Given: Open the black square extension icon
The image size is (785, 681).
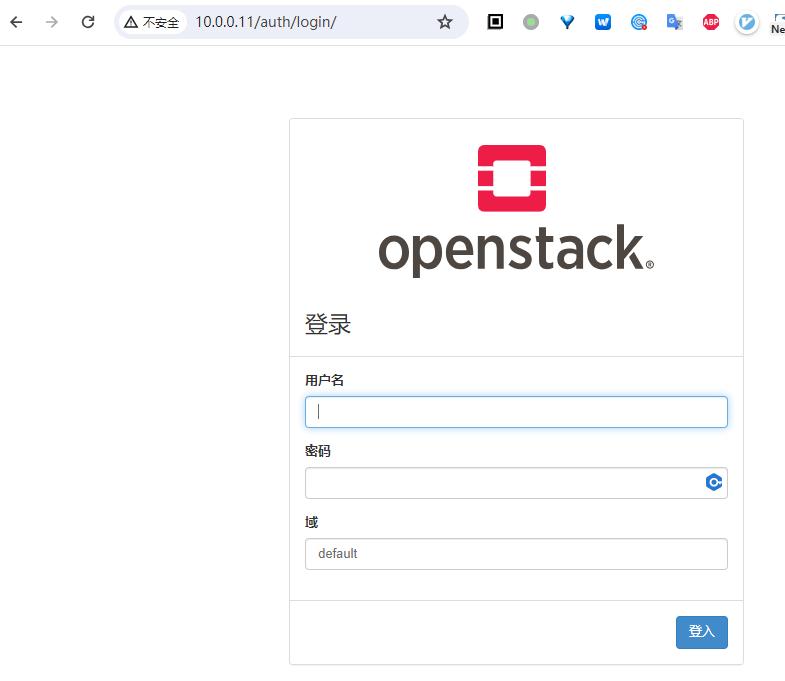Looking at the screenshot, I should (x=495, y=22).
